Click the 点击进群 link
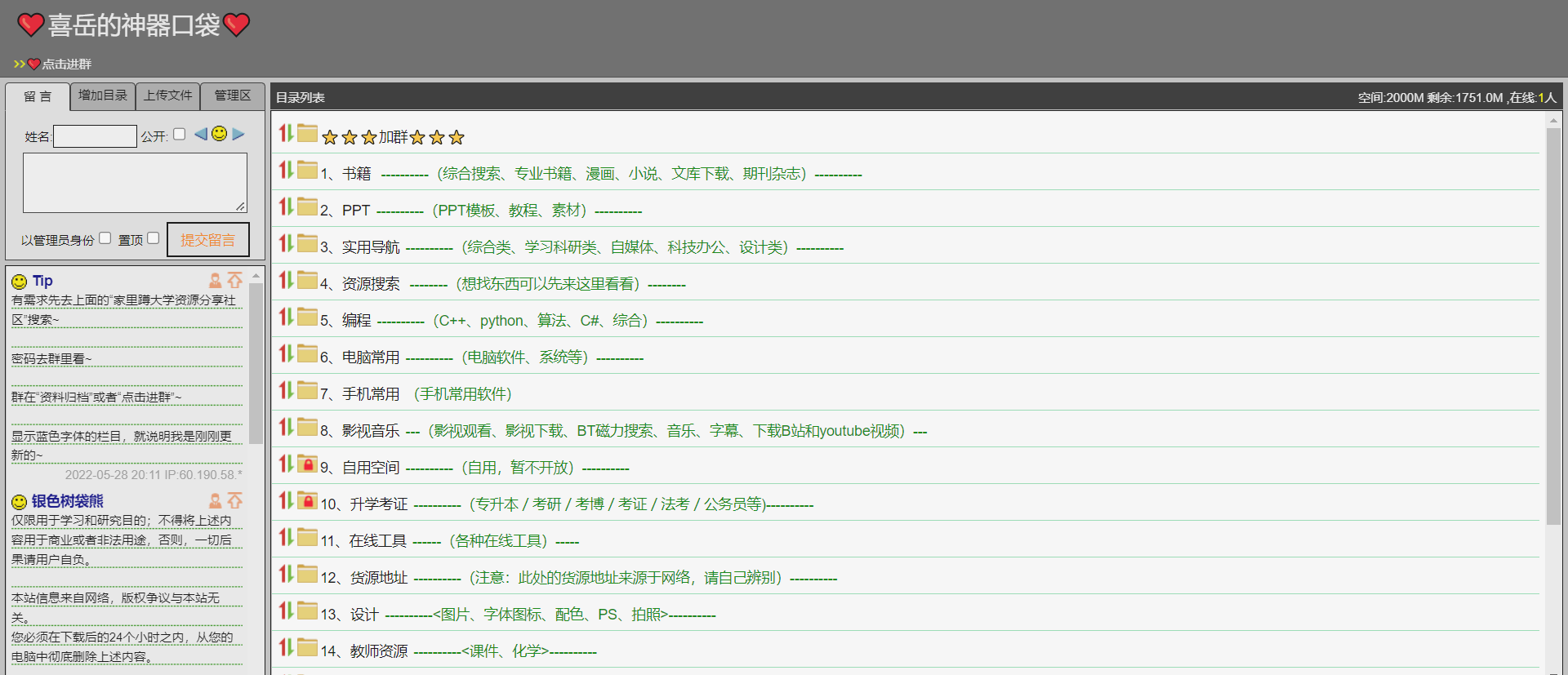 click(x=66, y=64)
